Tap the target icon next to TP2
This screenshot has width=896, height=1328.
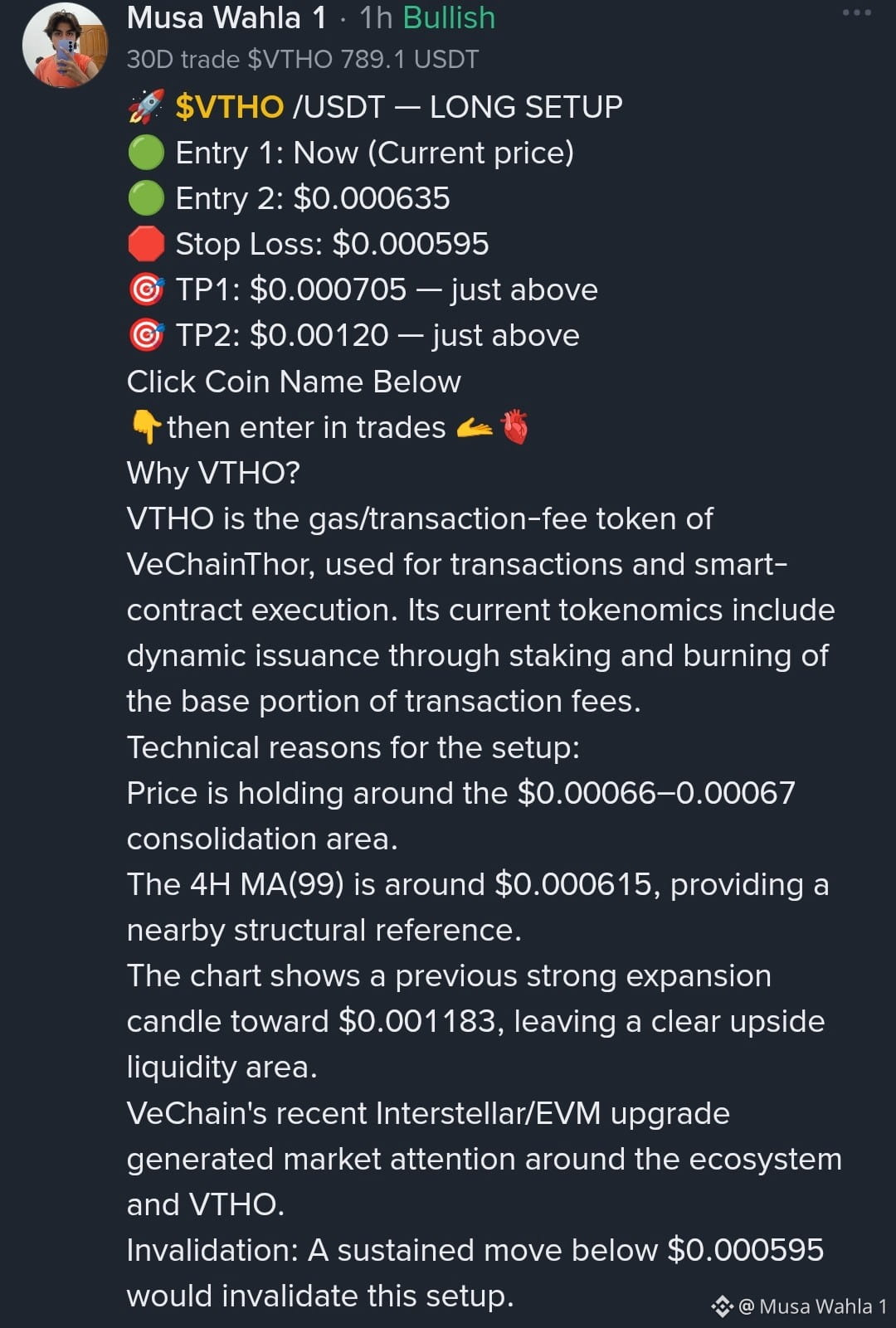click(x=146, y=335)
